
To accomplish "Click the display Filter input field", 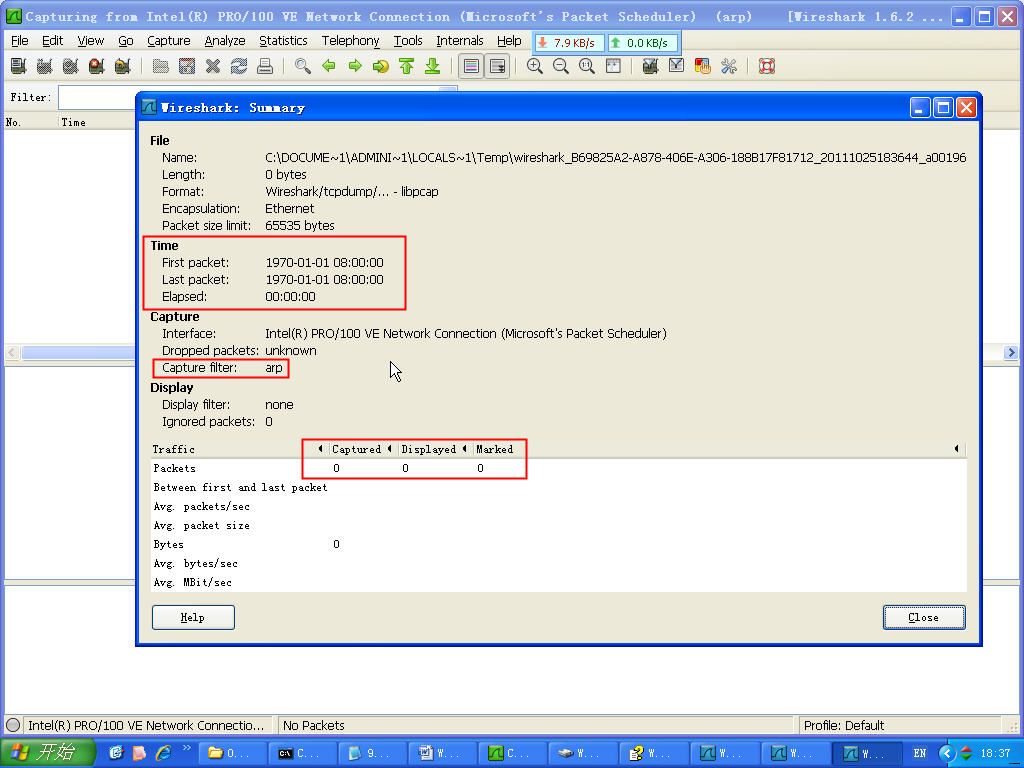I will point(98,97).
